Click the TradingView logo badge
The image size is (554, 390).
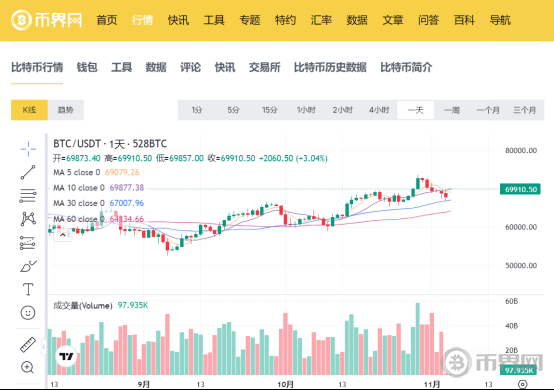(x=66, y=356)
